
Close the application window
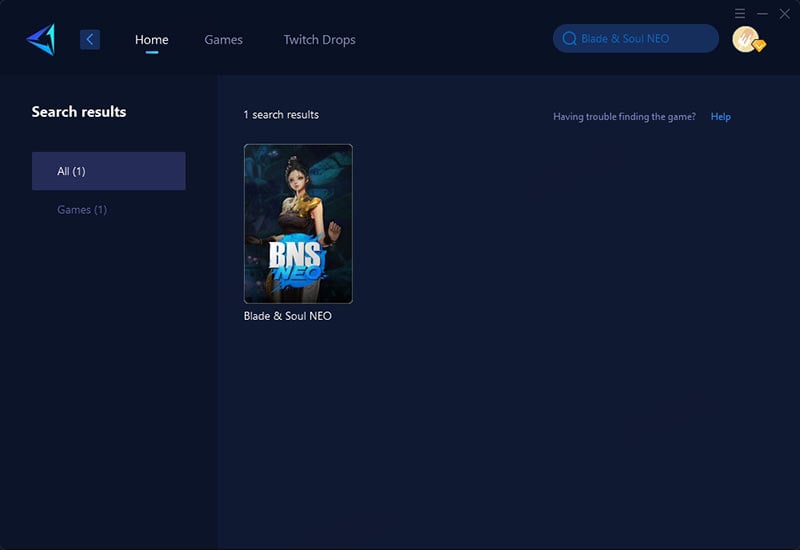pos(785,14)
